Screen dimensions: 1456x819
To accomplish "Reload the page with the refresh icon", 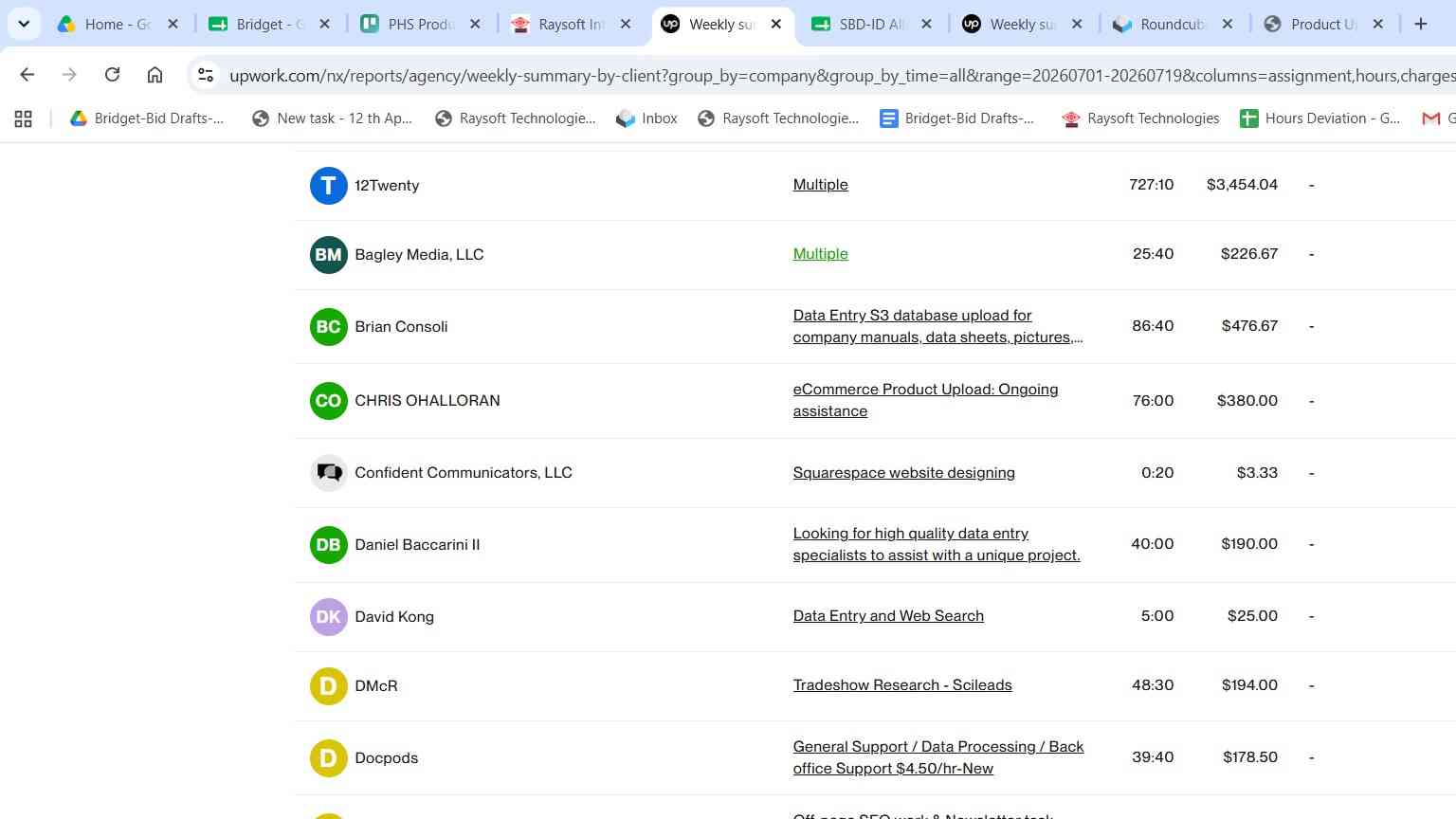I will [112, 75].
